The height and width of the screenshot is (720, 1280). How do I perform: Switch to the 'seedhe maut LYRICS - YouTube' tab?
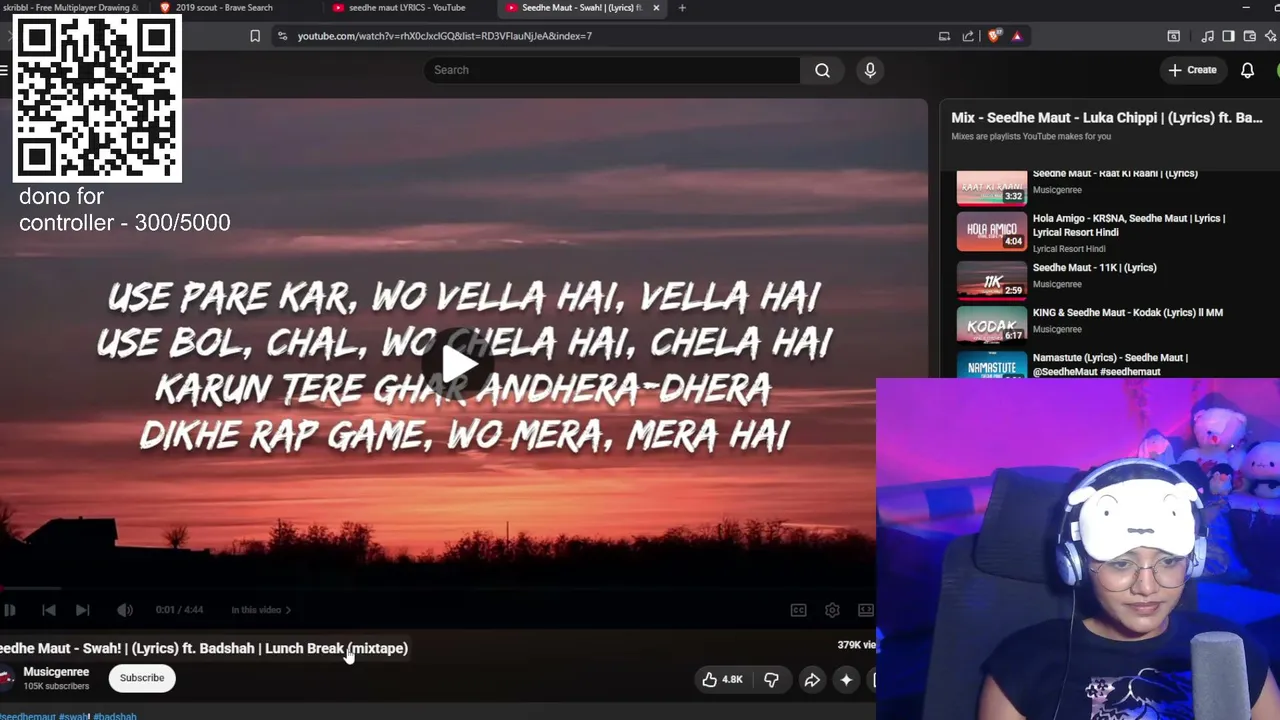tap(406, 8)
